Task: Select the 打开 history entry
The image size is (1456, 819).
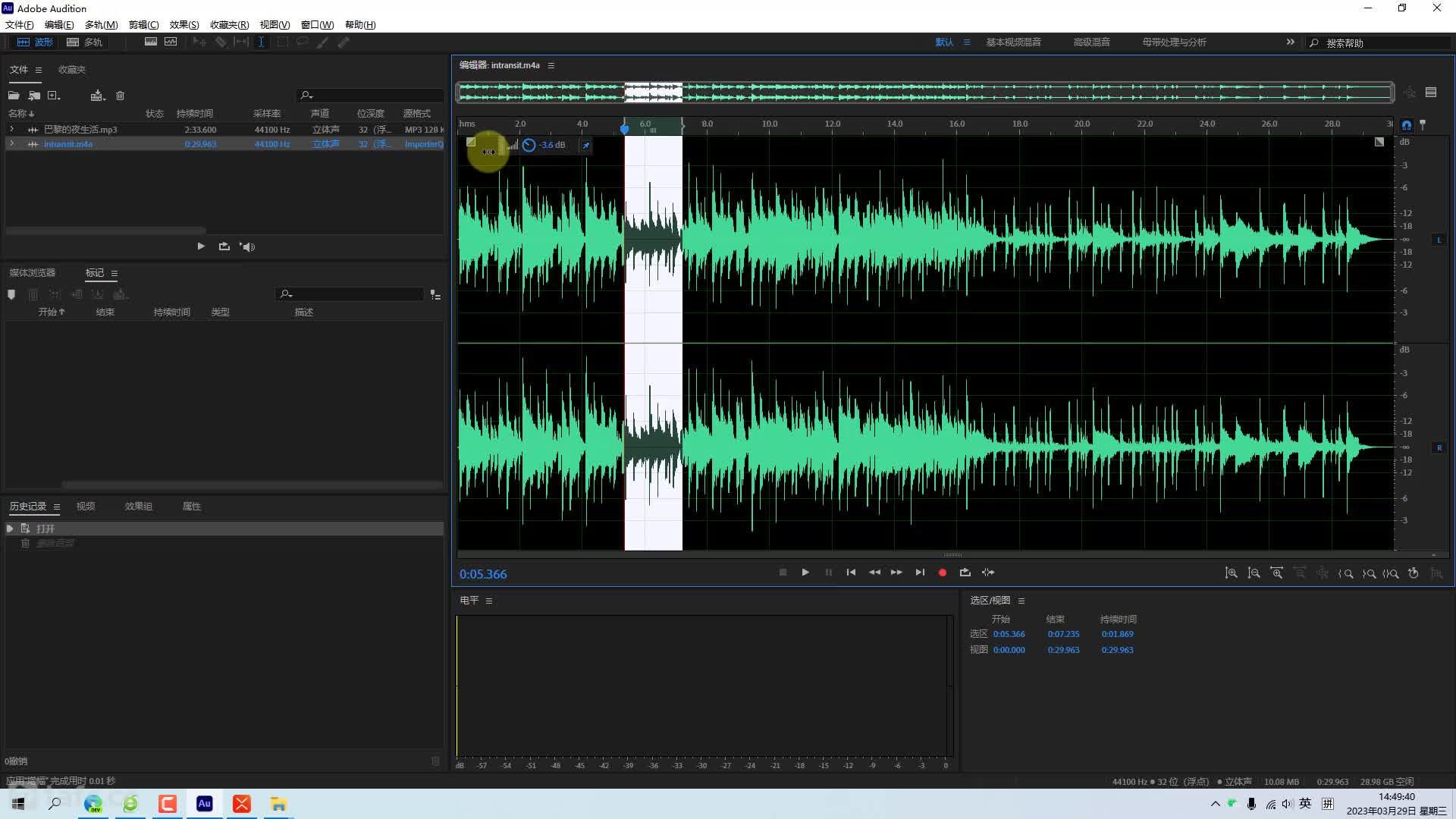Action: pyautogui.click(x=224, y=529)
